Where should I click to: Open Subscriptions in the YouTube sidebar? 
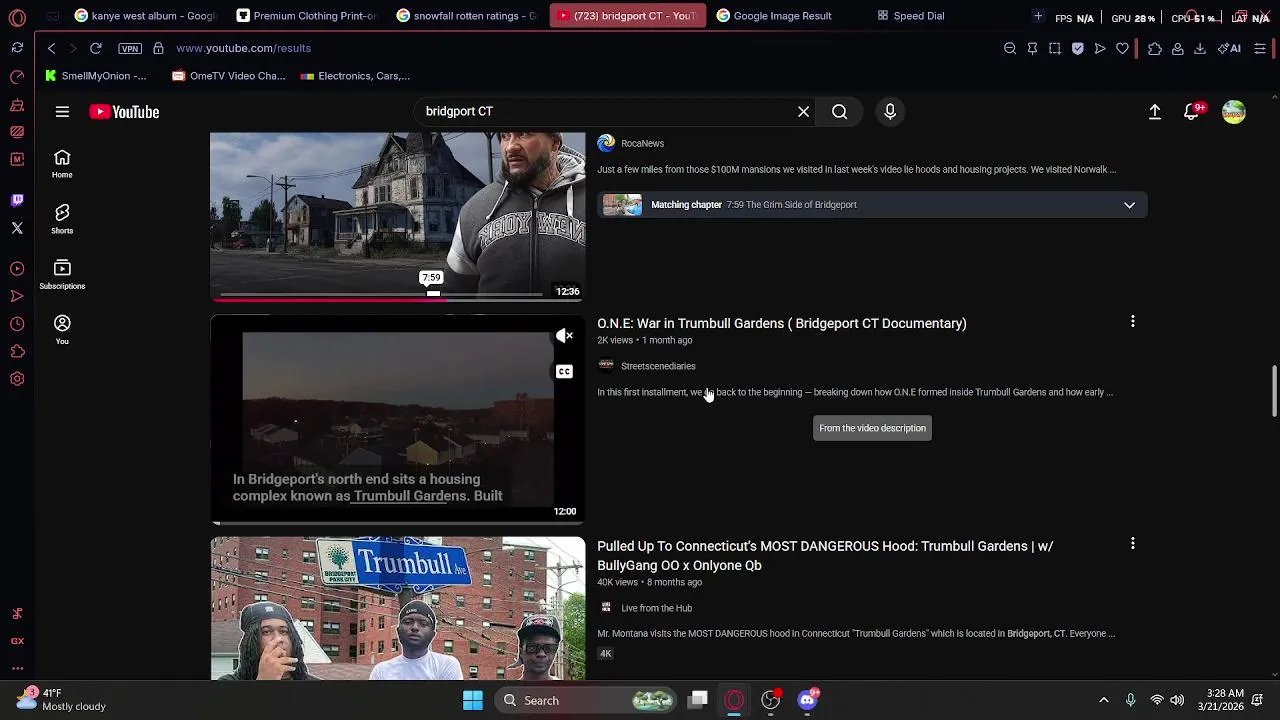[62, 275]
